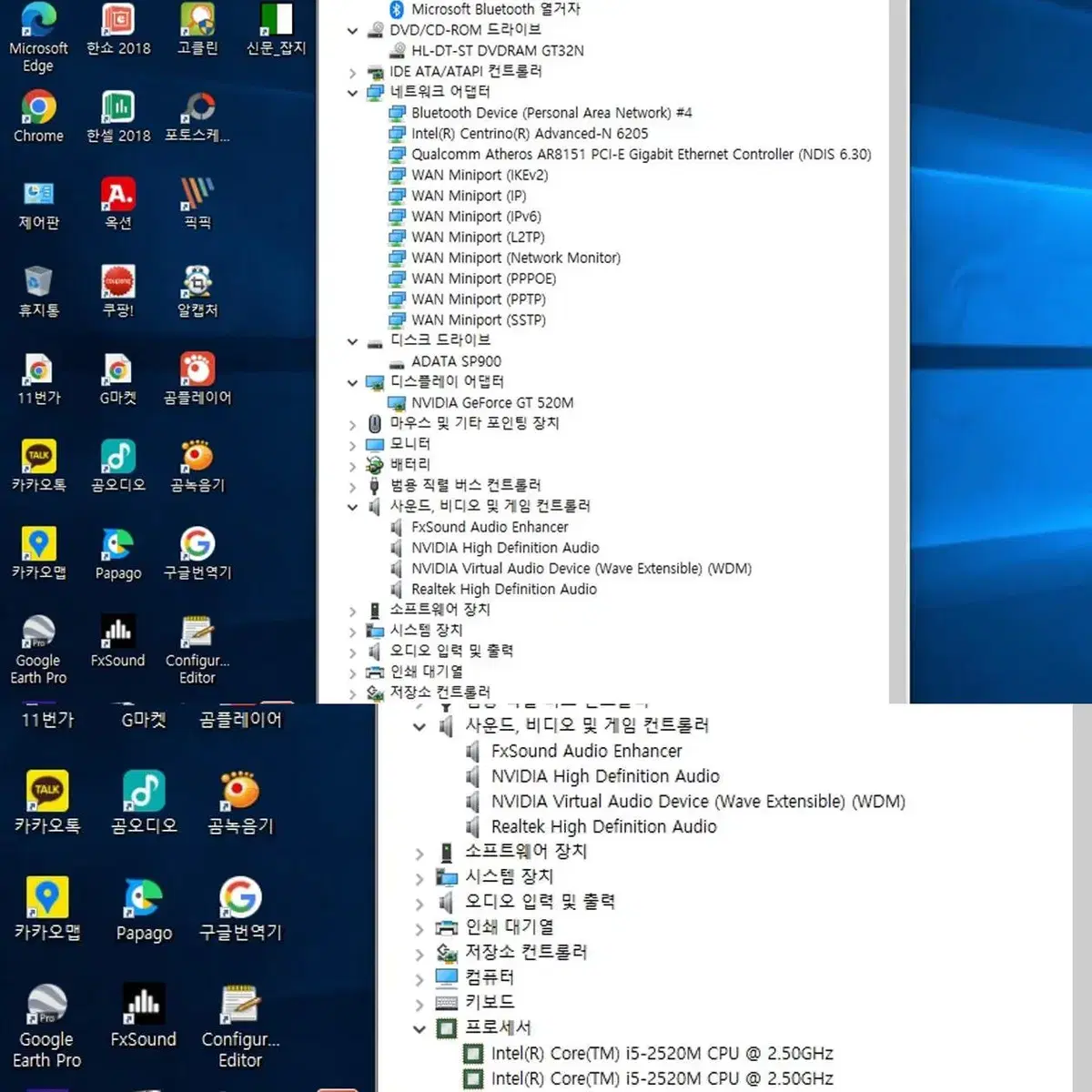Screen dimensions: 1092x1092
Task: Select WAN Miniport (IP)
Action: pyautogui.click(x=469, y=196)
